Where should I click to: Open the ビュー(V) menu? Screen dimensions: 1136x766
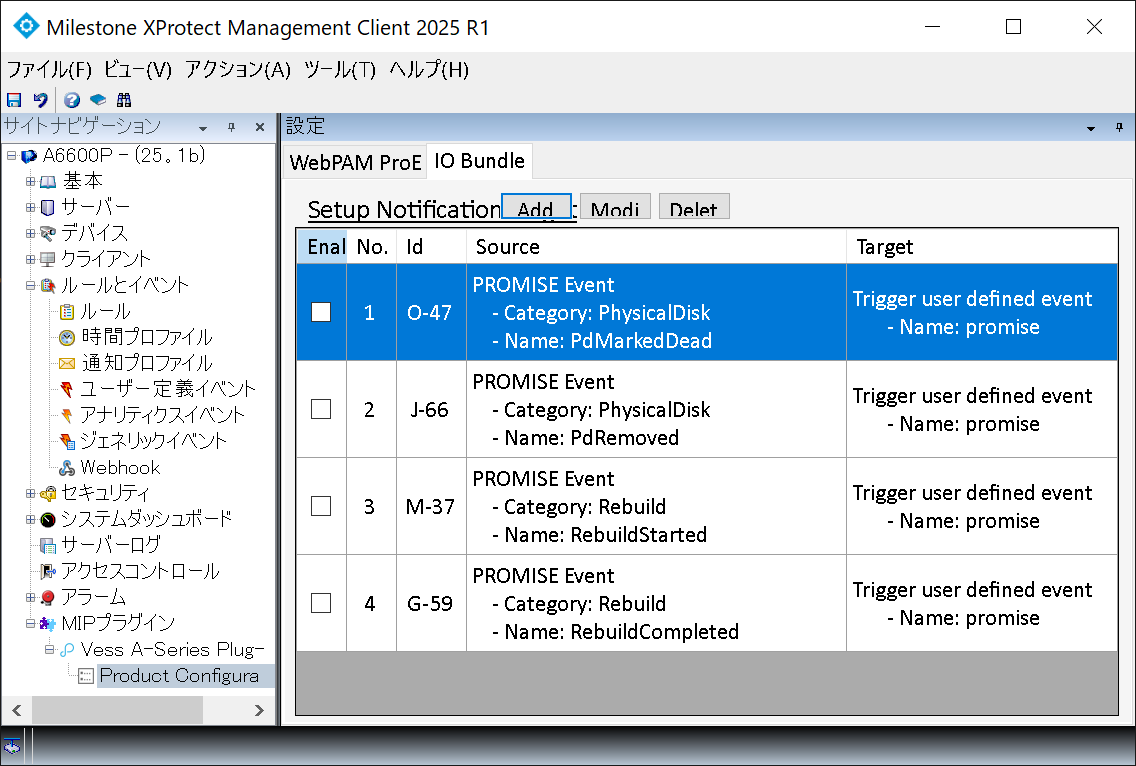click(138, 70)
